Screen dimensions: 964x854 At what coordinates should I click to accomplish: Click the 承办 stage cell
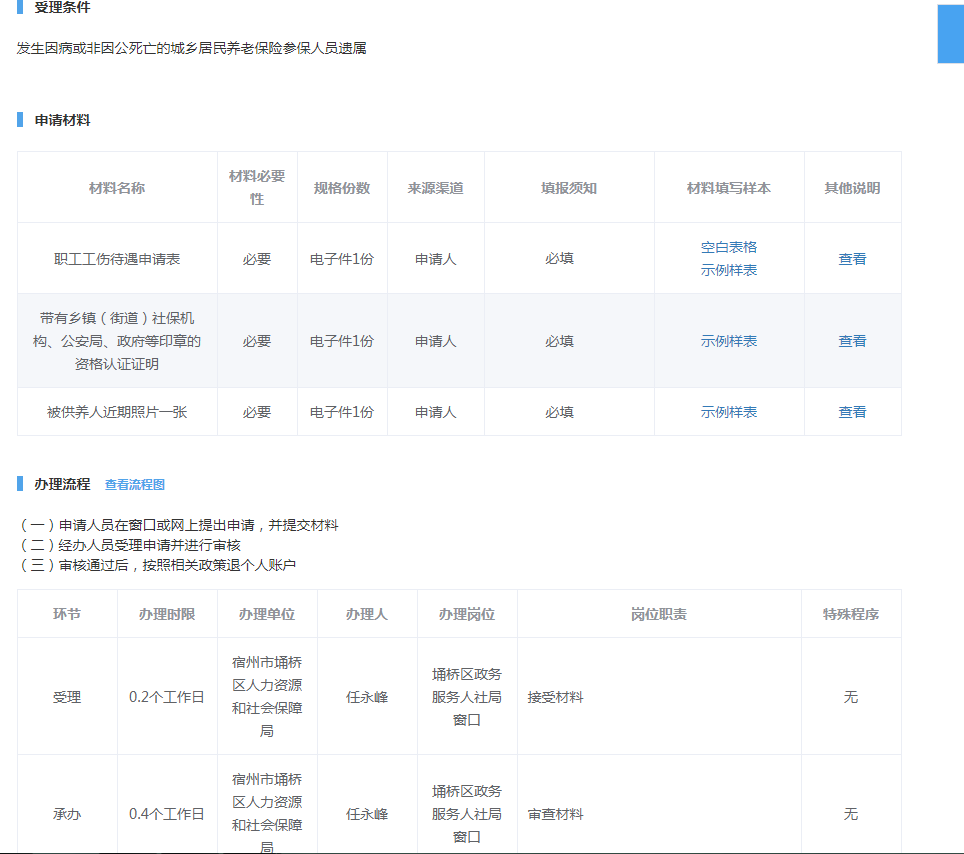67,814
